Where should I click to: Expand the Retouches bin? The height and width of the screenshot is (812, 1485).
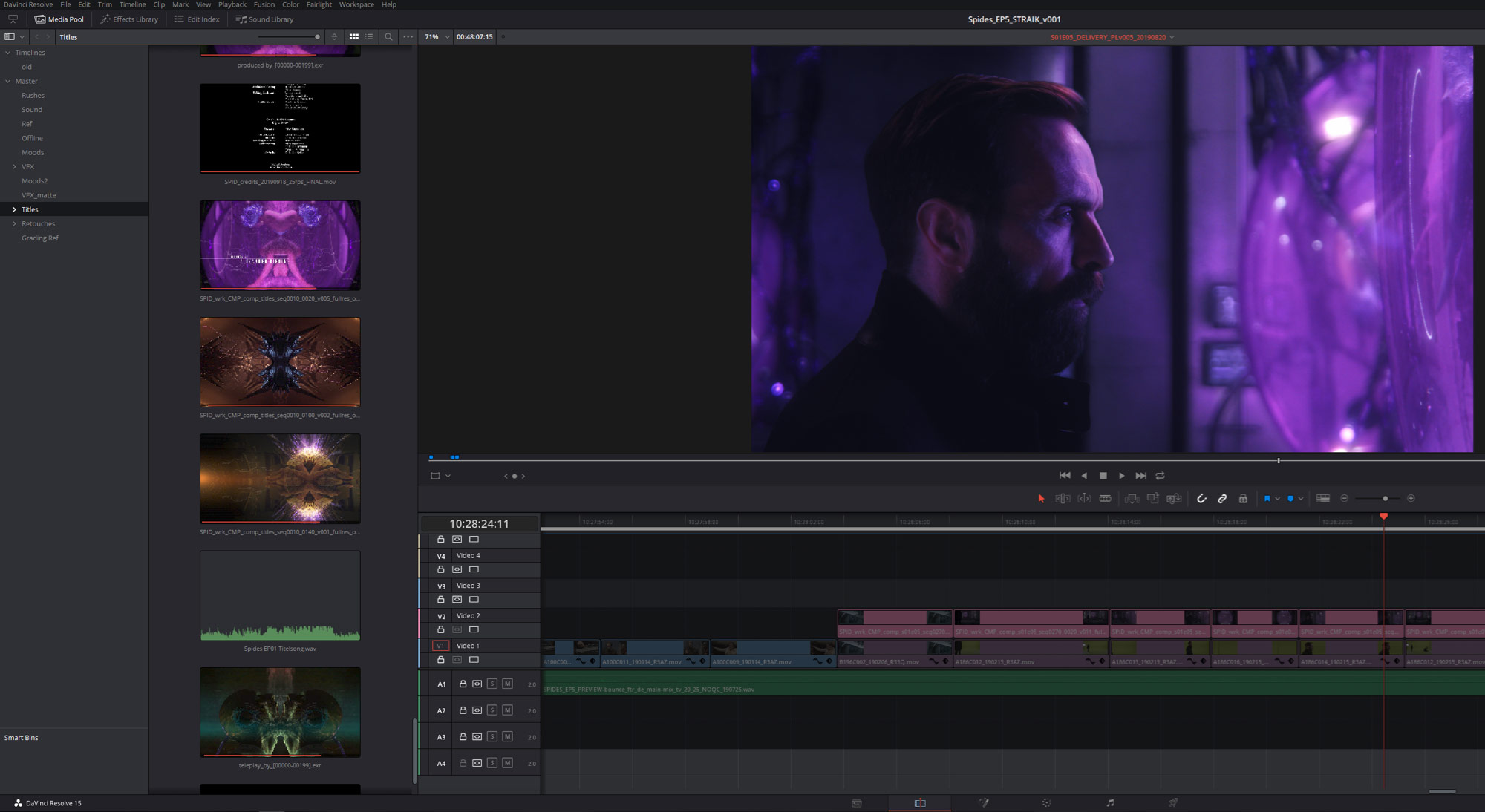[14, 224]
